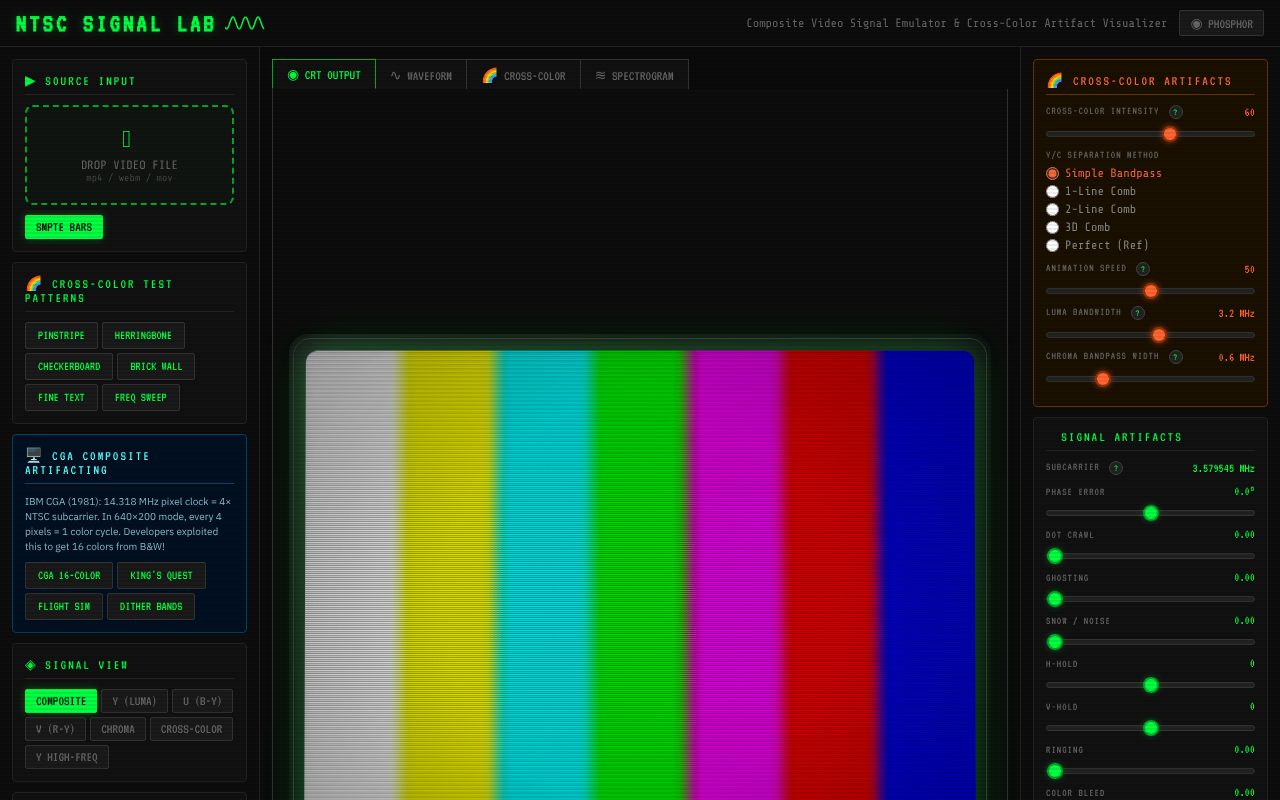Select the Checkerboard pattern
The width and height of the screenshot is (1280, 800).
(x=69, y=366)
